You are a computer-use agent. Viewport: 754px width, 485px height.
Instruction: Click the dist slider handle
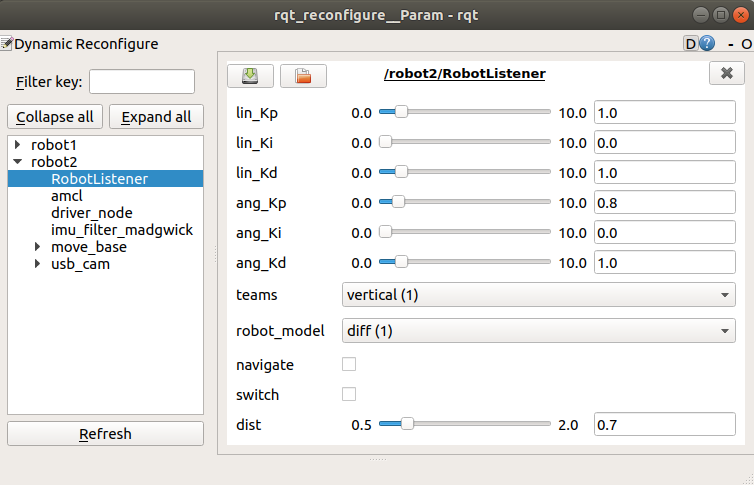point(407,423)
